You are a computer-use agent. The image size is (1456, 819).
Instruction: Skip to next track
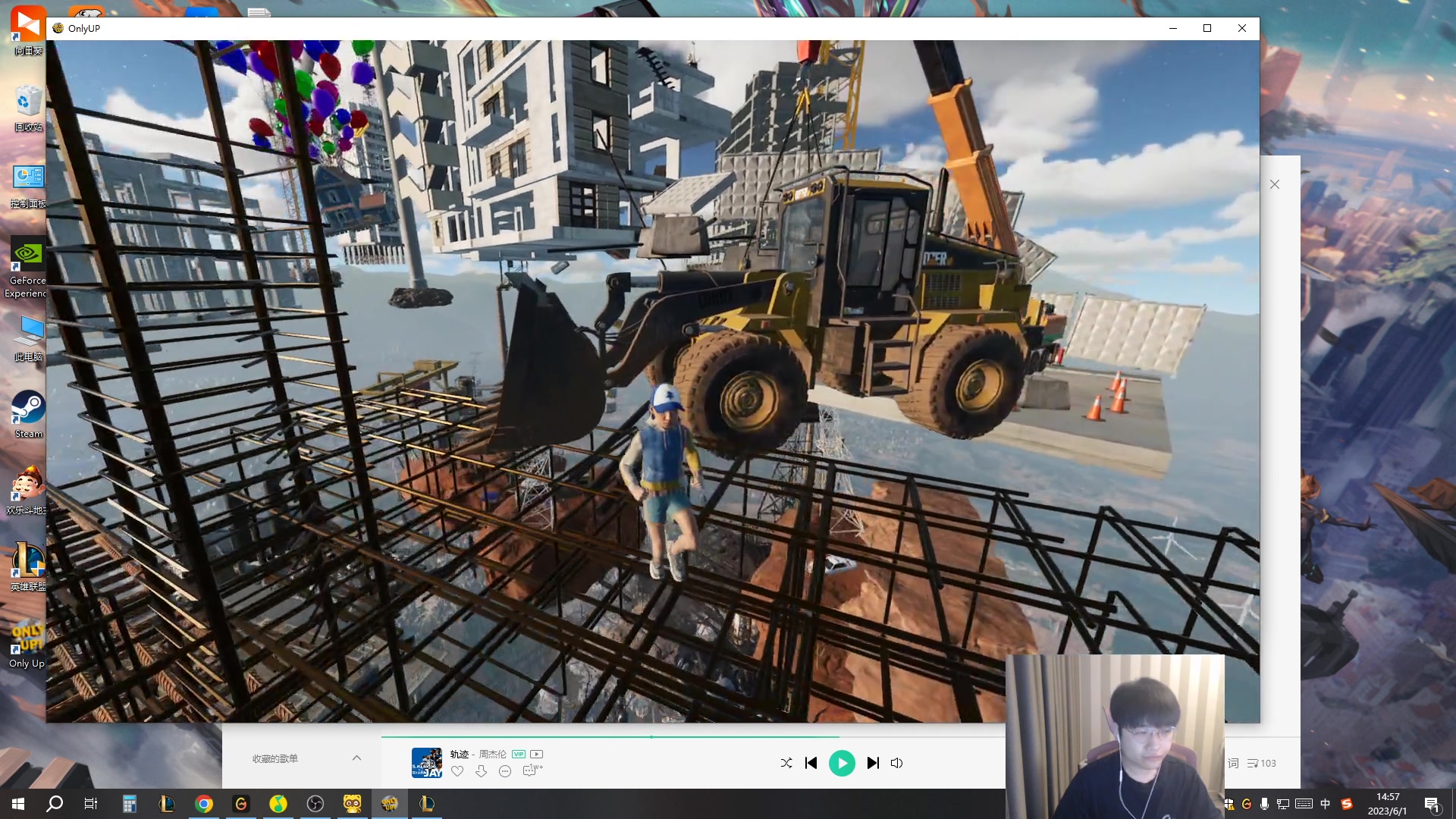[873, 763]
